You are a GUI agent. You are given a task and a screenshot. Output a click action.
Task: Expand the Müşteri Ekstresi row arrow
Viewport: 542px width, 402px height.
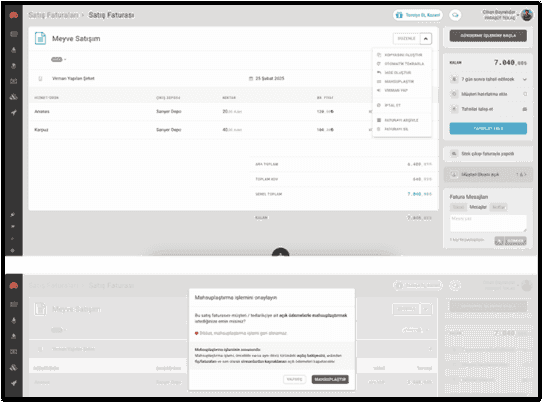(525, 175)
